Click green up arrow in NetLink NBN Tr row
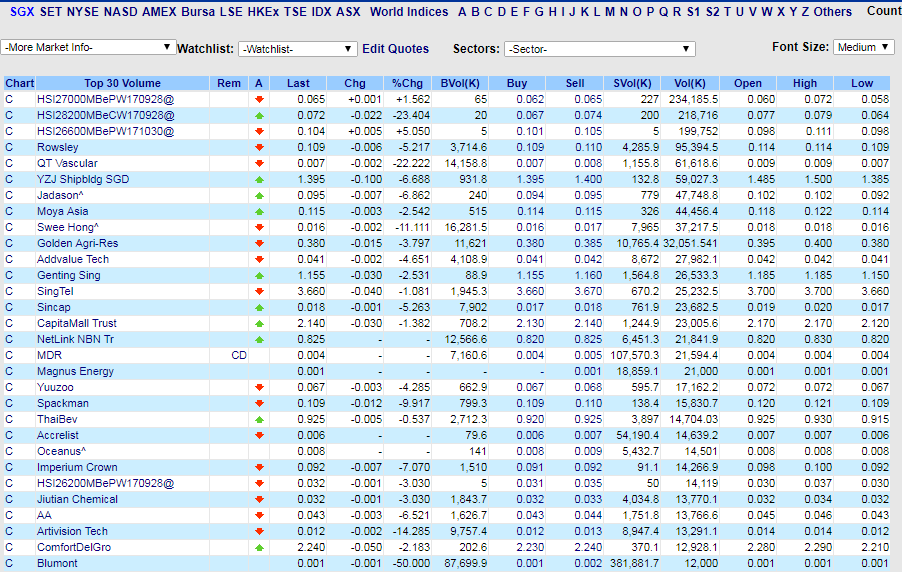Screen dimensions: 902x572 pyautogui.click(x=259, y=340)
